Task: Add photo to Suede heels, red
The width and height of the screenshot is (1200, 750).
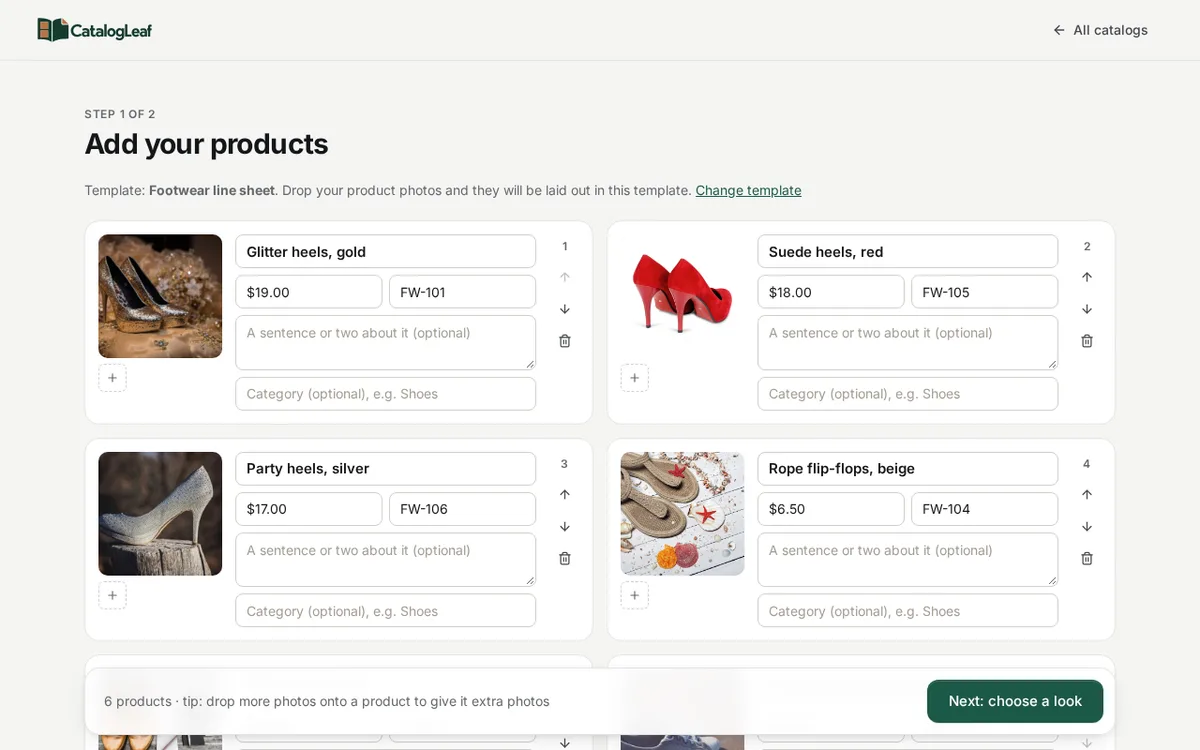Action: (634, 378)
